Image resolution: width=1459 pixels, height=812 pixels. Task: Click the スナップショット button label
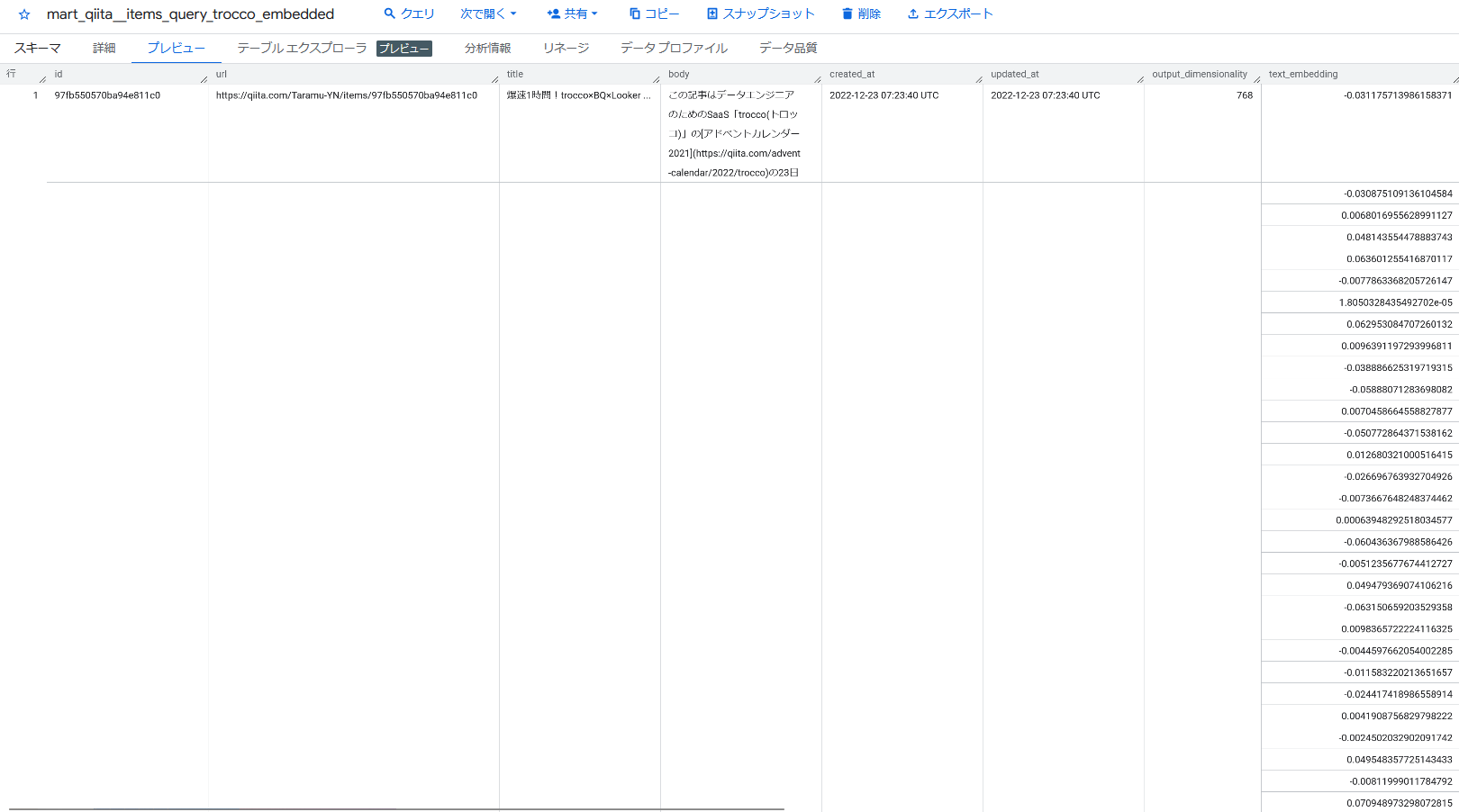(768, 14)
